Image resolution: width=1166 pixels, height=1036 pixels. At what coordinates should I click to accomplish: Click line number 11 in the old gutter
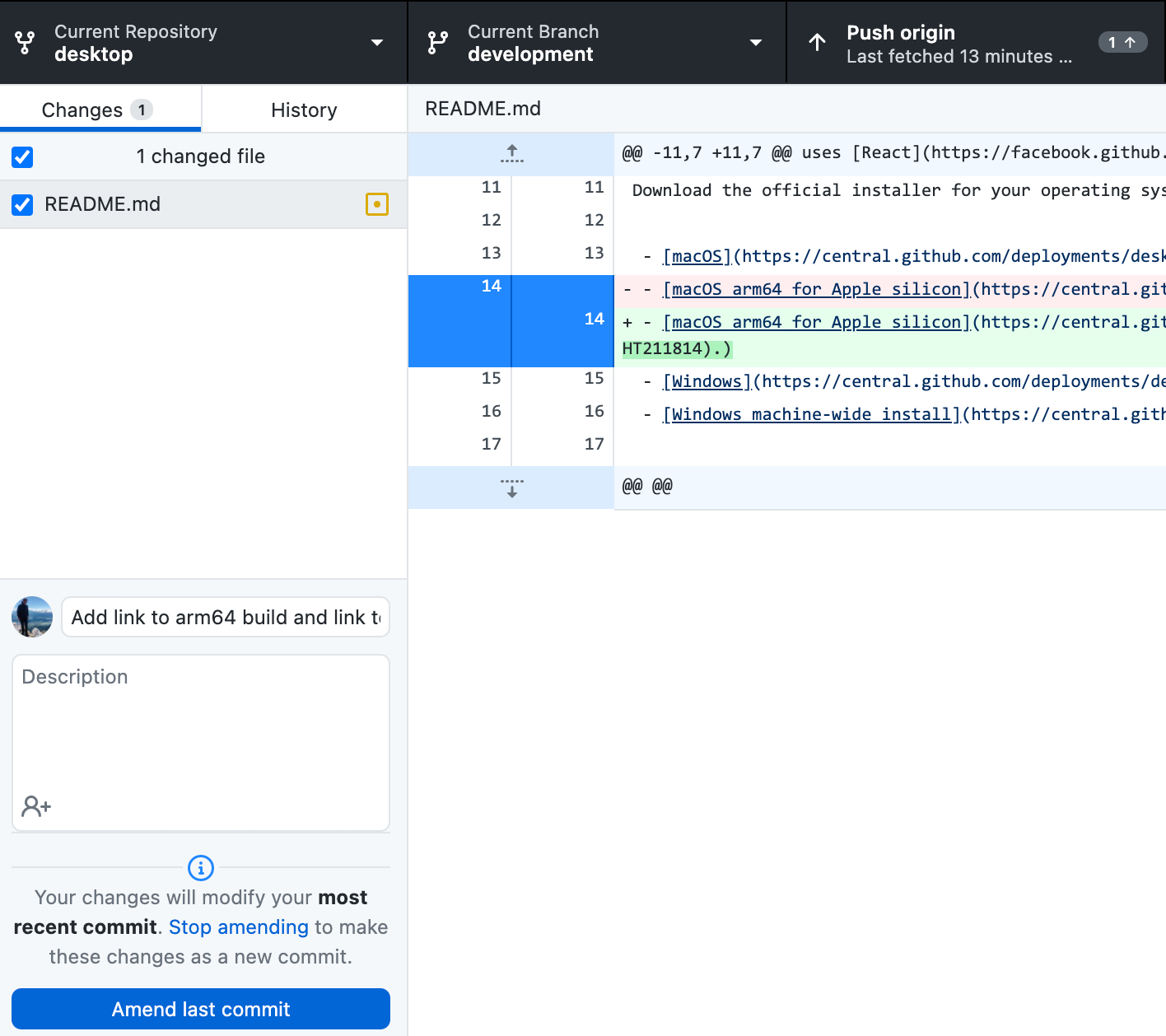coord(492,187)
